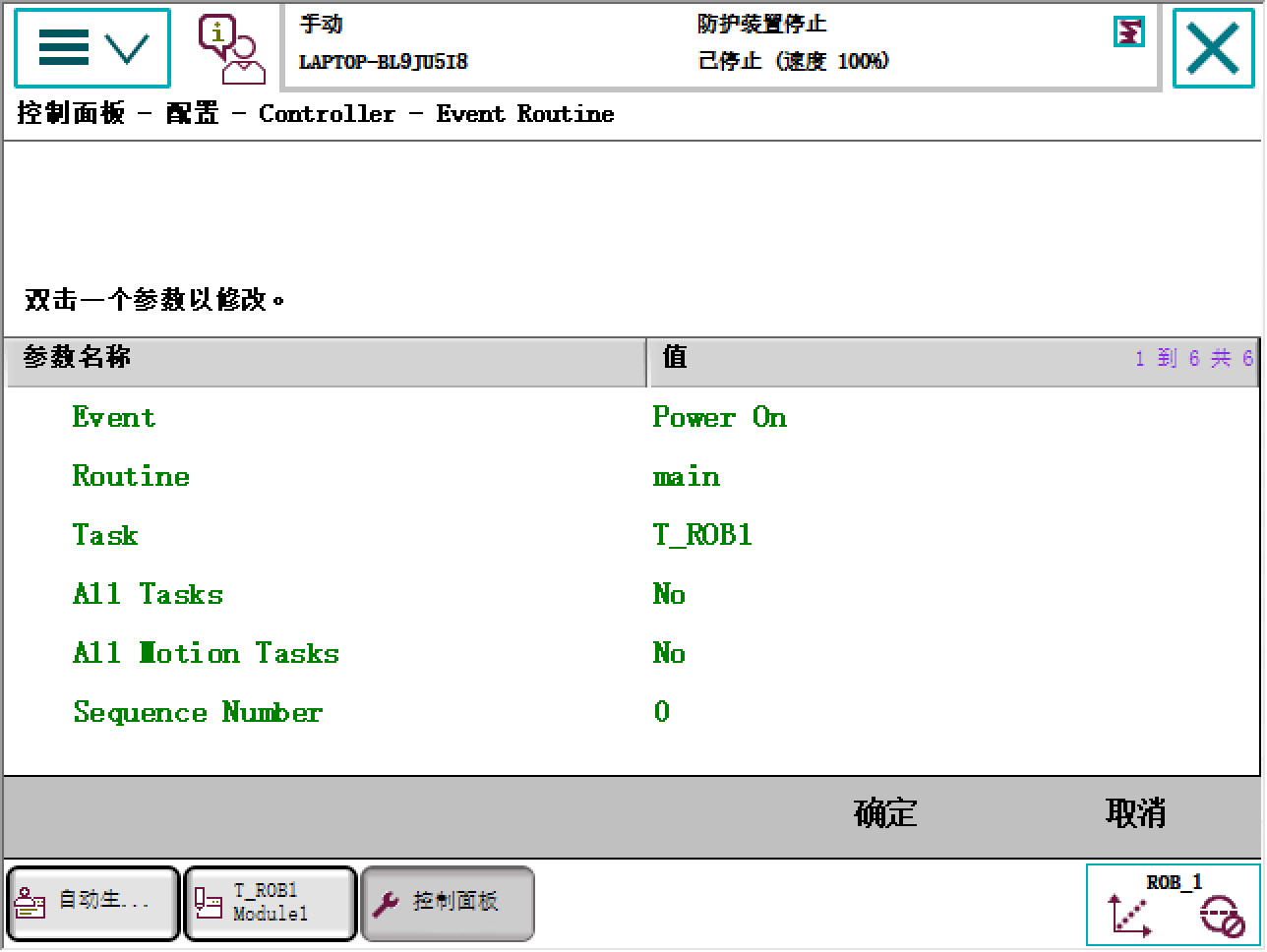Viewport: 1267px width, 952px height.
Task: Select the Task parameter name
Action: pyautogui.click(x=105, y=535)
